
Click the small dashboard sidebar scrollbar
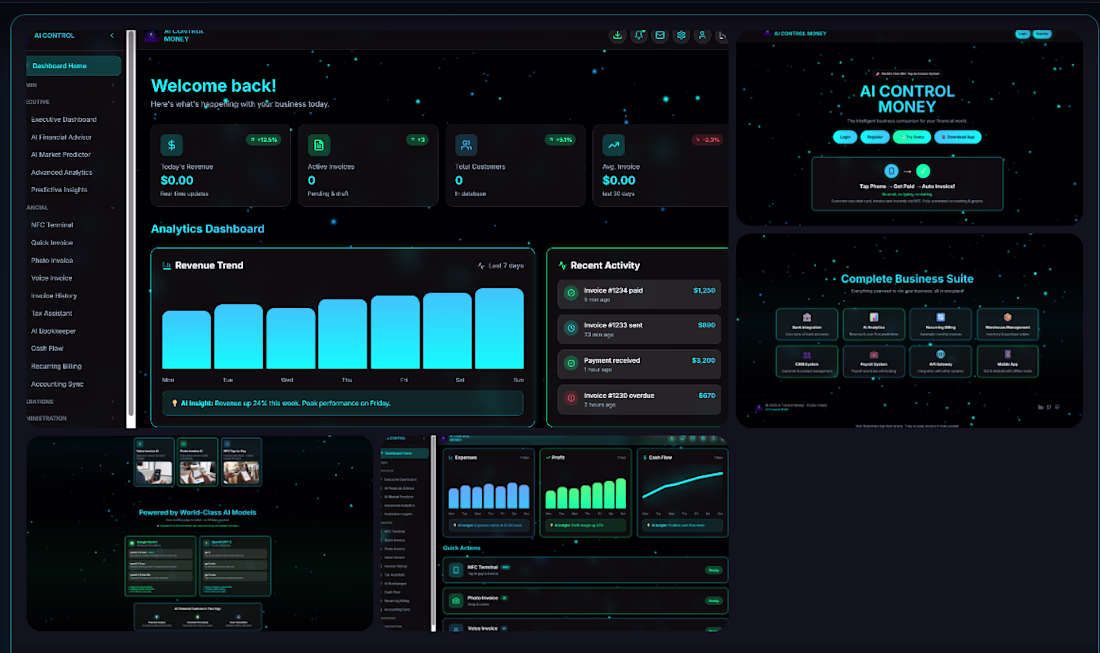(434, 533)
